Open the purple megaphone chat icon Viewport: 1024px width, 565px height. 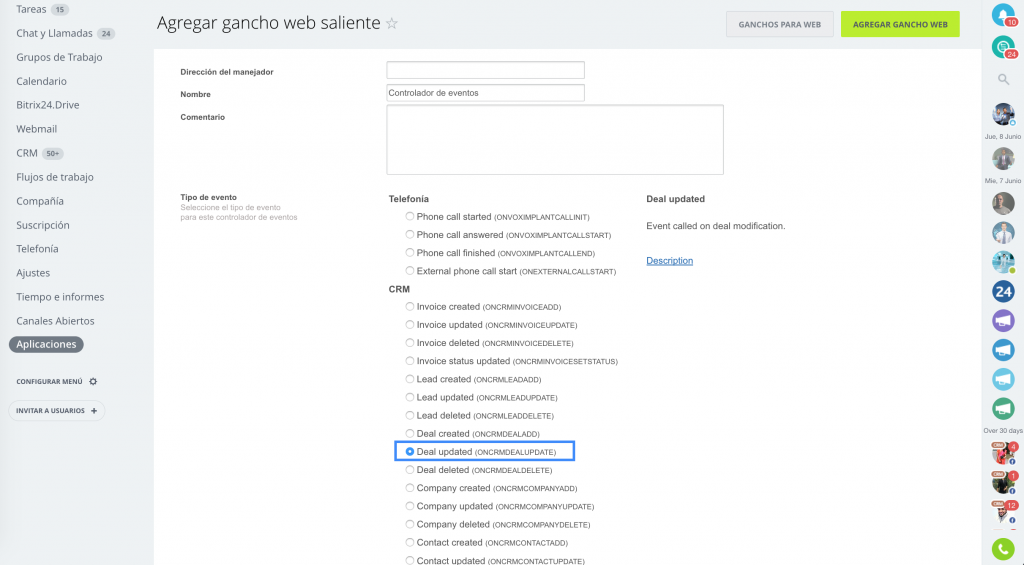[x=1003, y=321]
